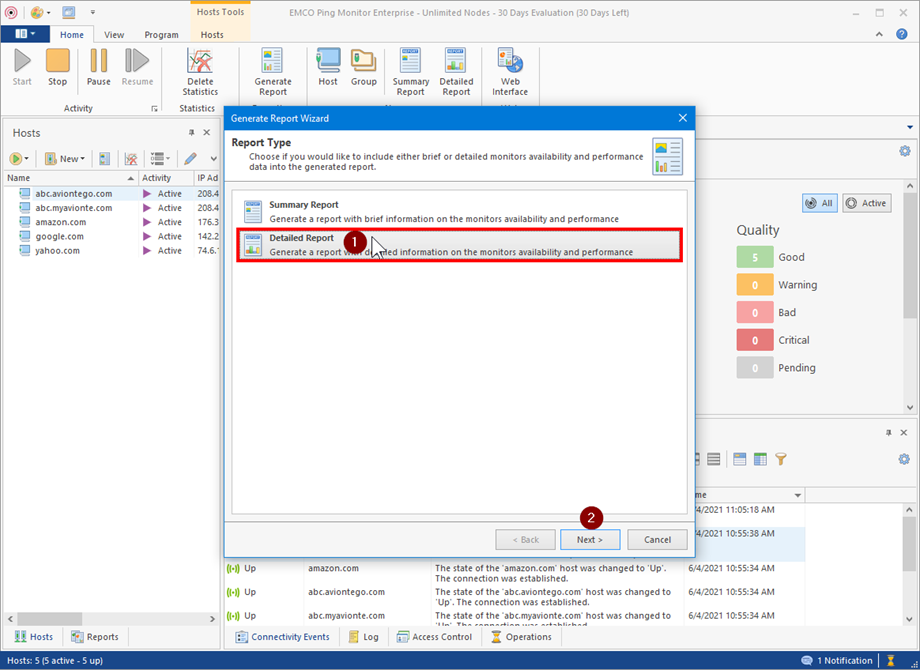
Task: Pause monitoring via the ribbon icon
Action: point(99,67)
